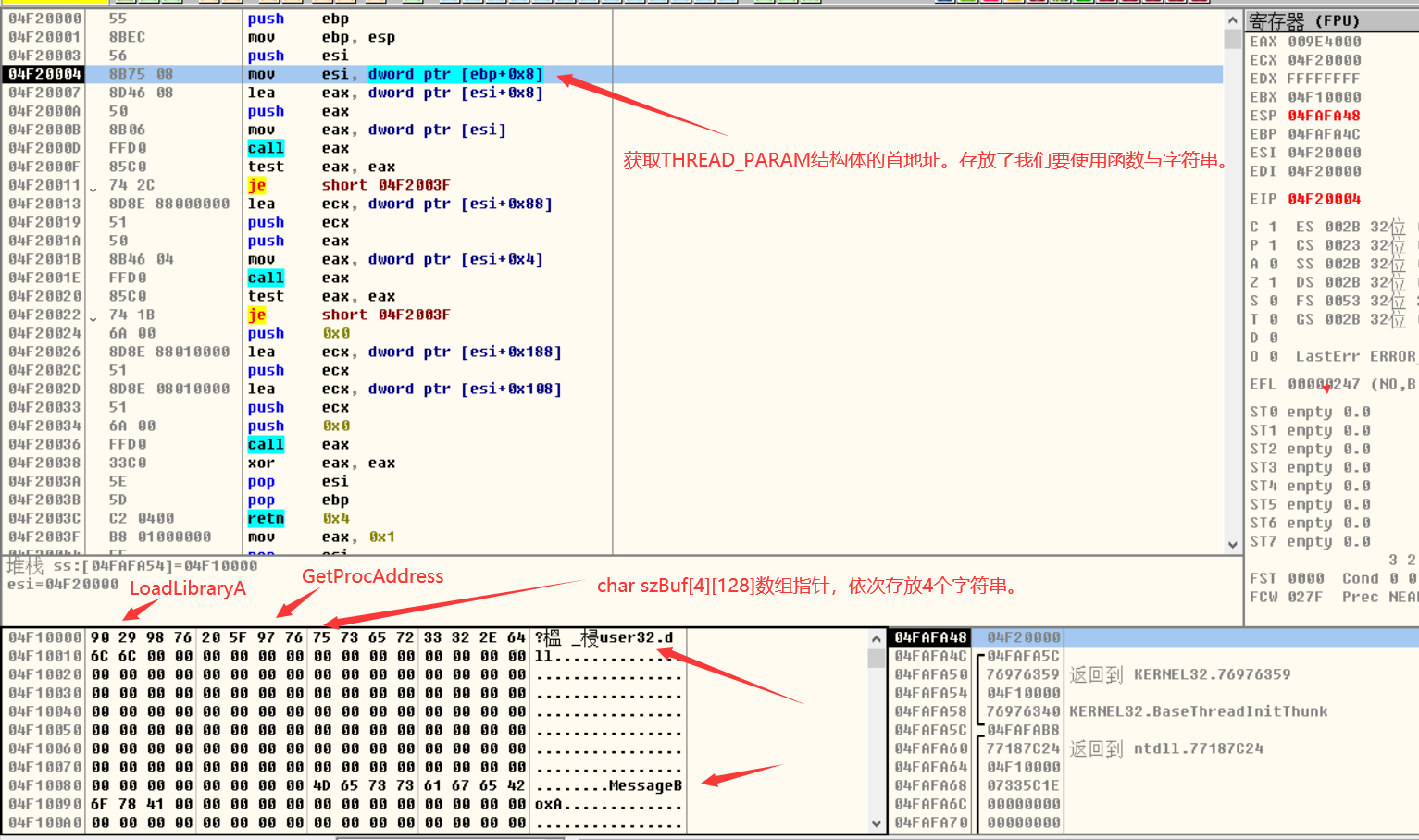This screenshot has width=1419, height=840.
Task: Select EDX register value FFFFFFFF
Action: pyautogui.click(x=1324, y=79)
